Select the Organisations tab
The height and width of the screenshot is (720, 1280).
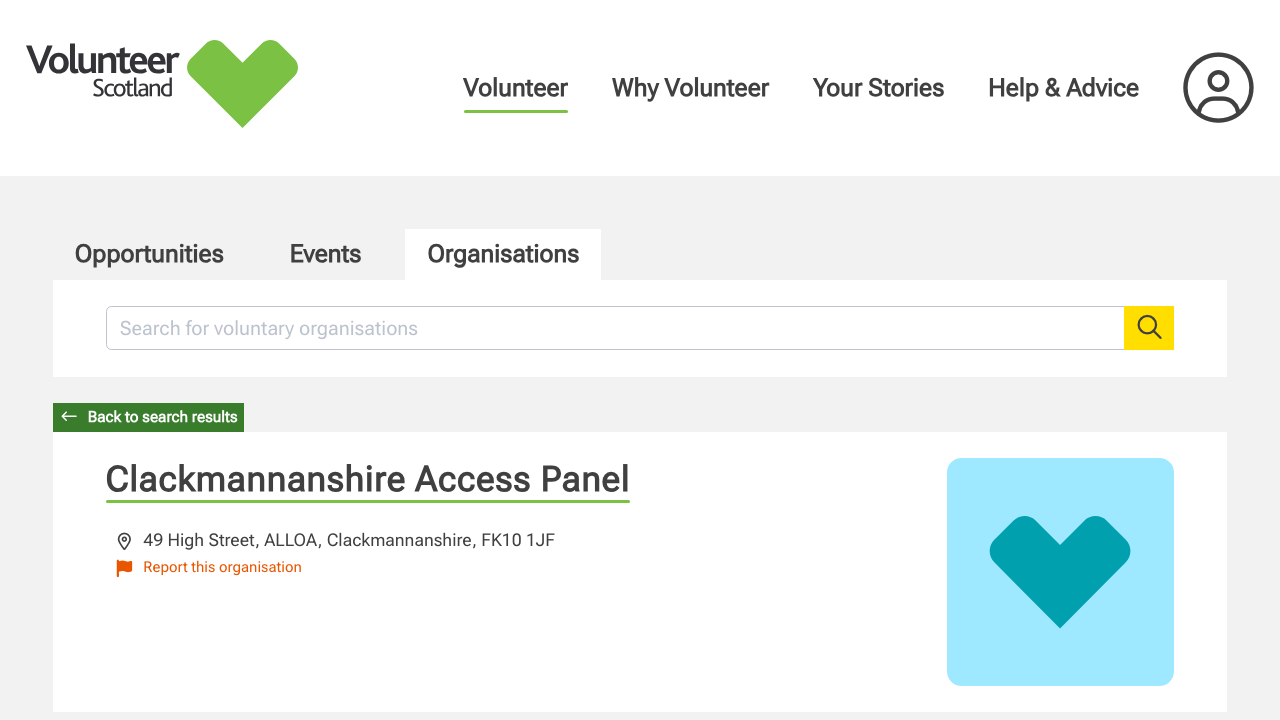503,254
